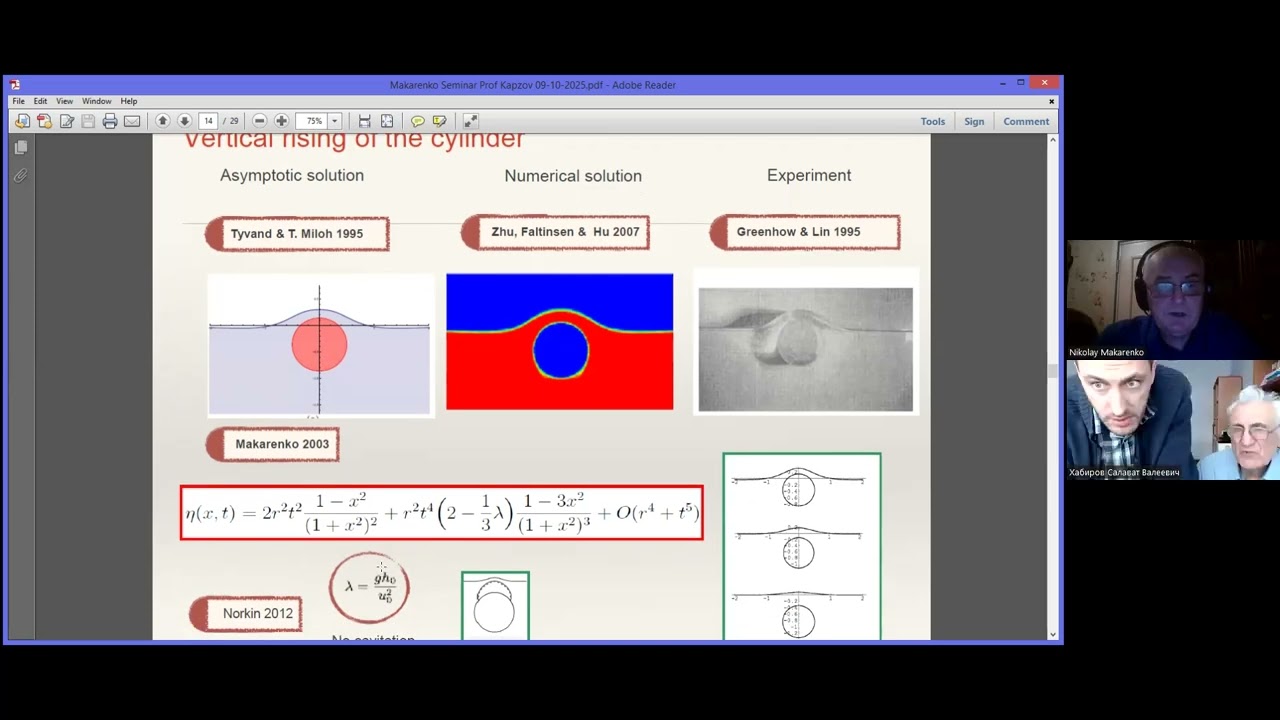1280x720 pixels.
Task: Open the page thumbnails panel icon
Action: (x=20, y=147)
